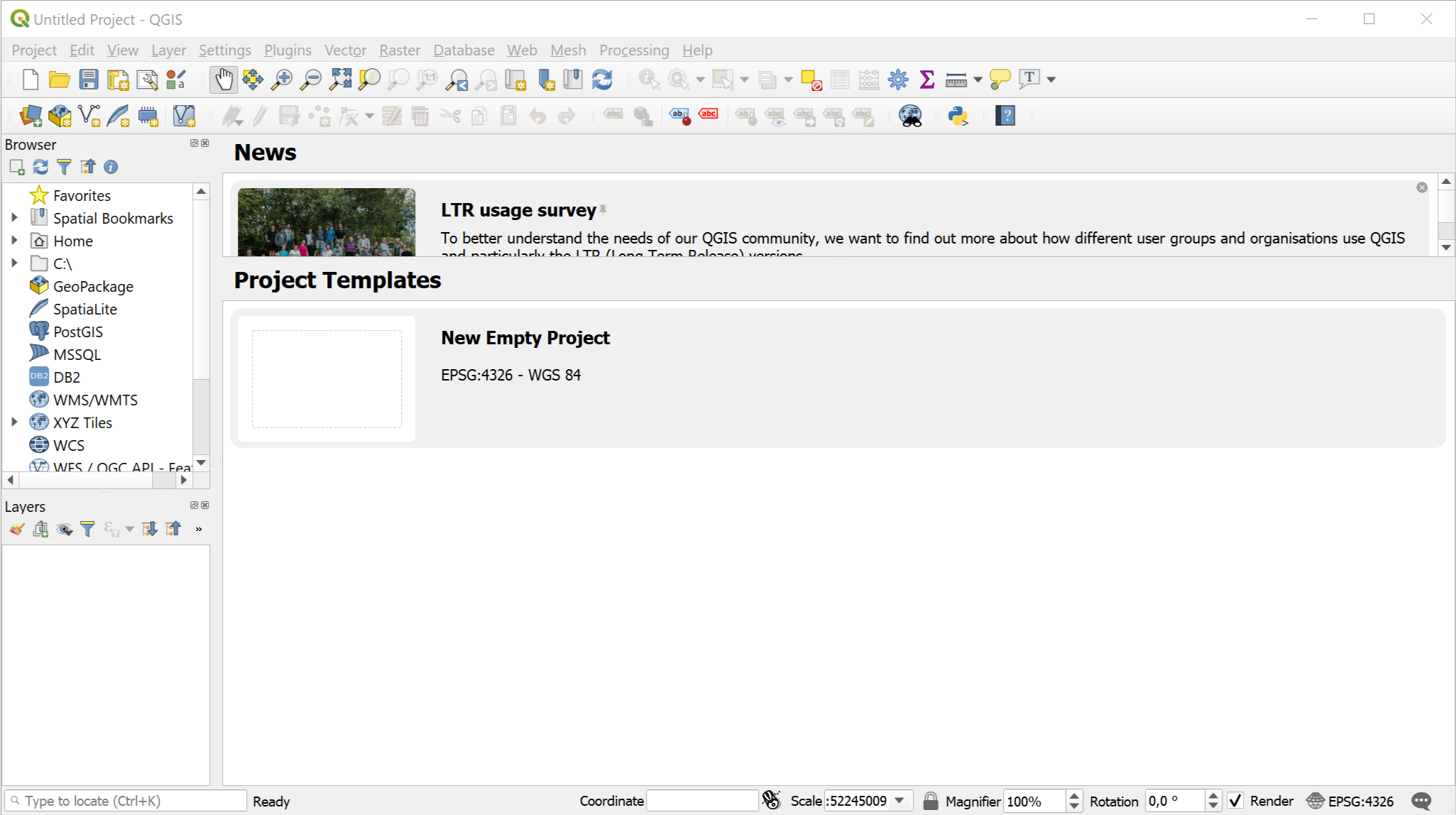Open the Vector menu
1456x815 pixels.
tap(345, 50)
